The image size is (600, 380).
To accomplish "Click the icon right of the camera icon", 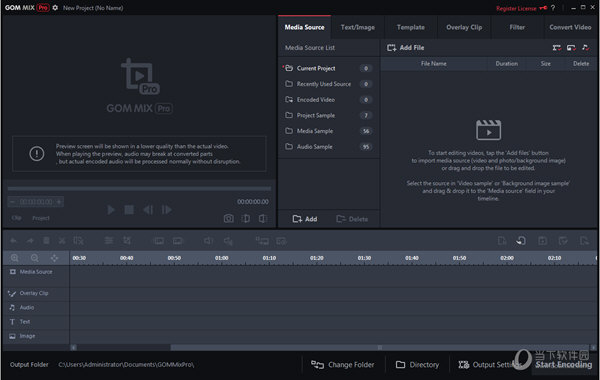I will [246, 219].
